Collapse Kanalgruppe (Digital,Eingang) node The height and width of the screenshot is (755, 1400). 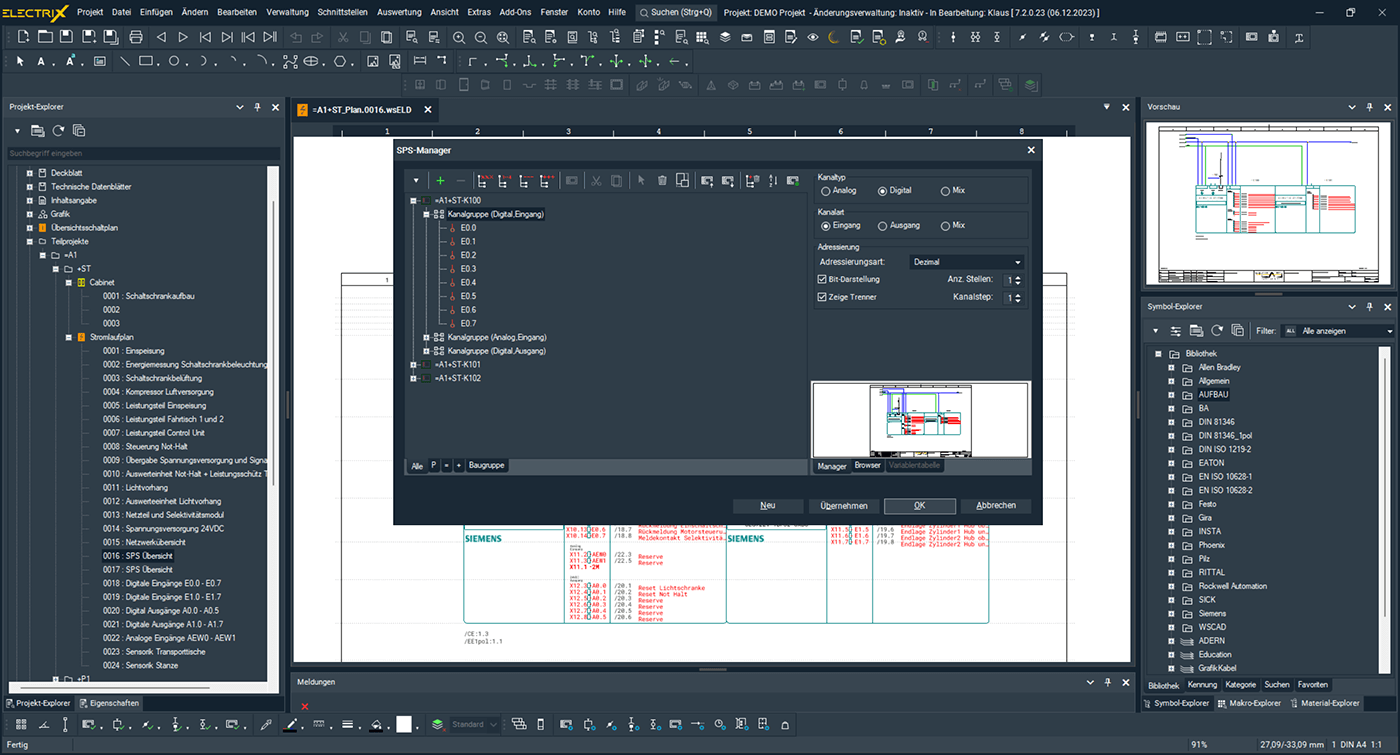tap(426, 214)
